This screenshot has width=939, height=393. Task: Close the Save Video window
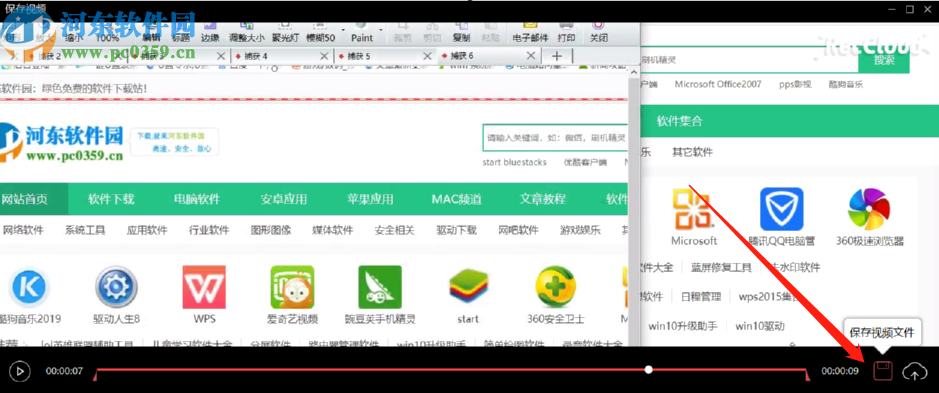coord(927,9)
